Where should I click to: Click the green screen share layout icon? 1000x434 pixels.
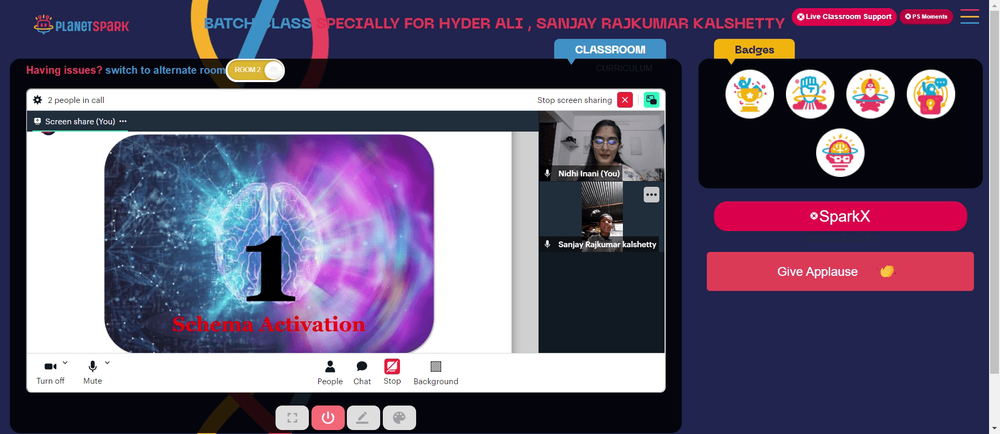pyautogui.click(x=651, y=100)
